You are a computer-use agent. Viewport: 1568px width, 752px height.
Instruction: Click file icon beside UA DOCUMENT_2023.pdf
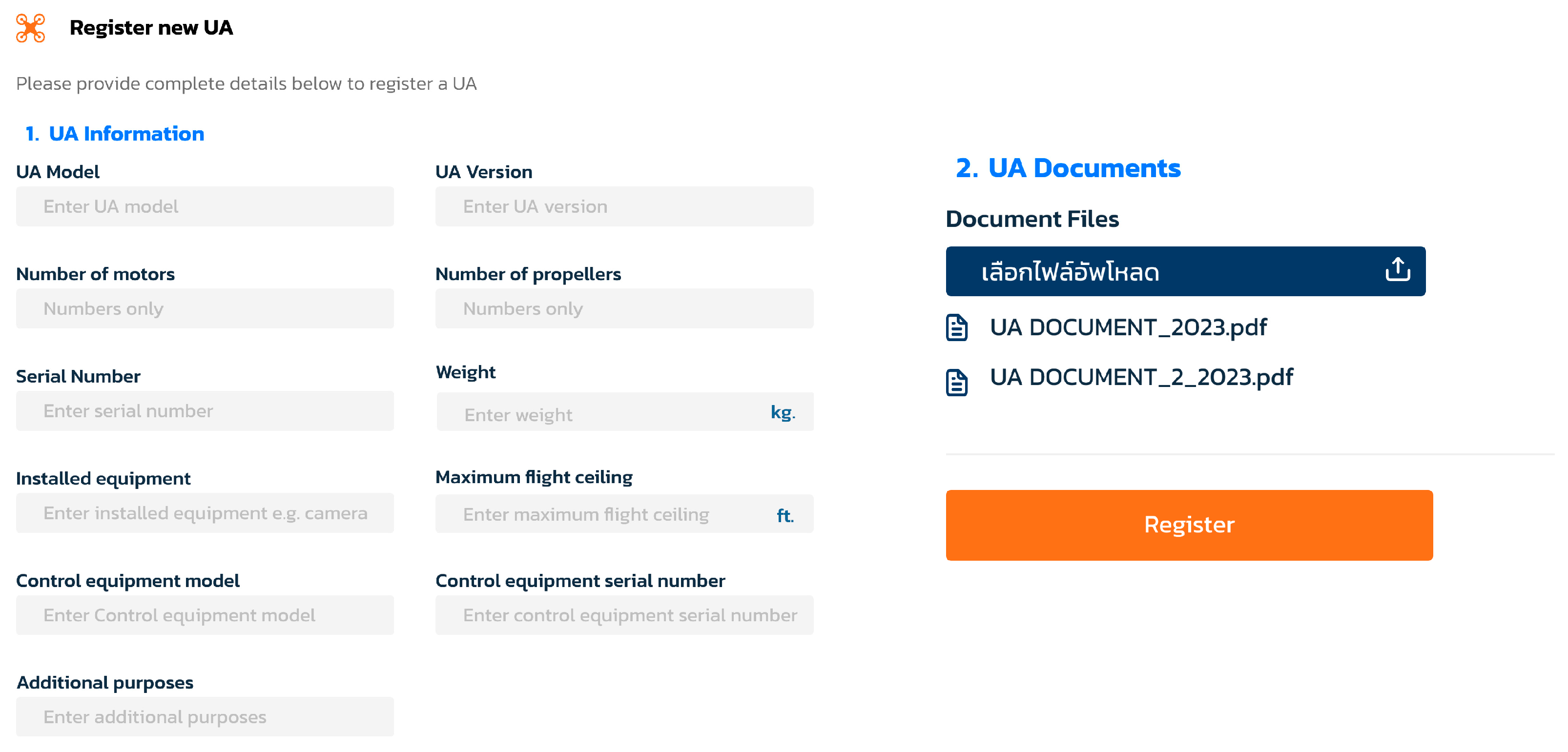click(956, 327)
